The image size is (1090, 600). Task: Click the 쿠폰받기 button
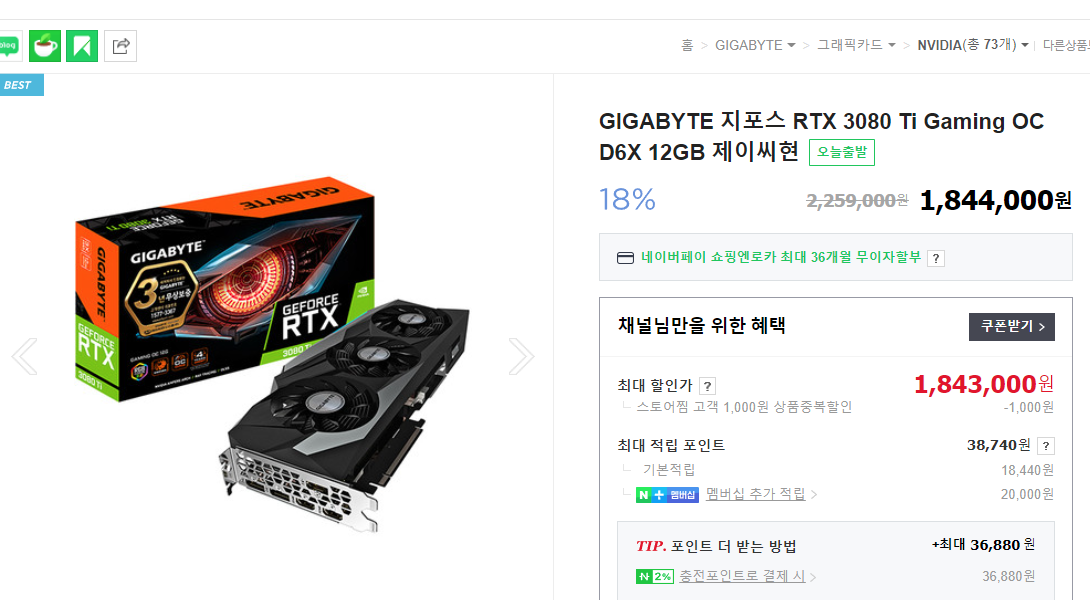point(1011,327)
